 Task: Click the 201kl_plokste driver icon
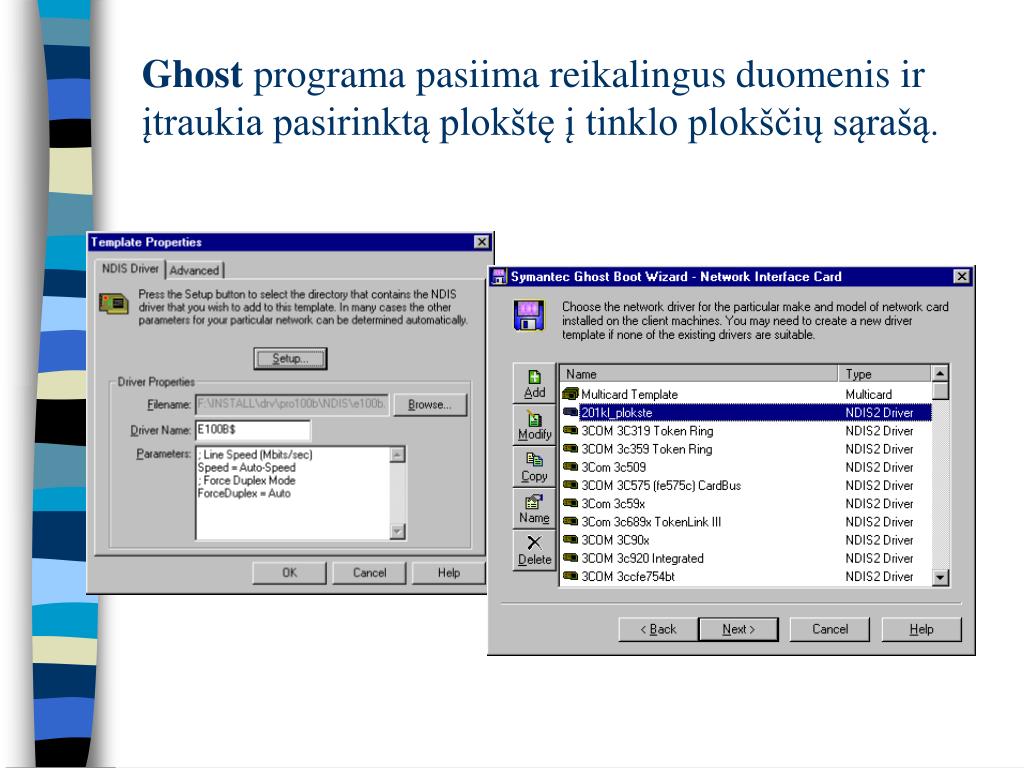[570, 412]
